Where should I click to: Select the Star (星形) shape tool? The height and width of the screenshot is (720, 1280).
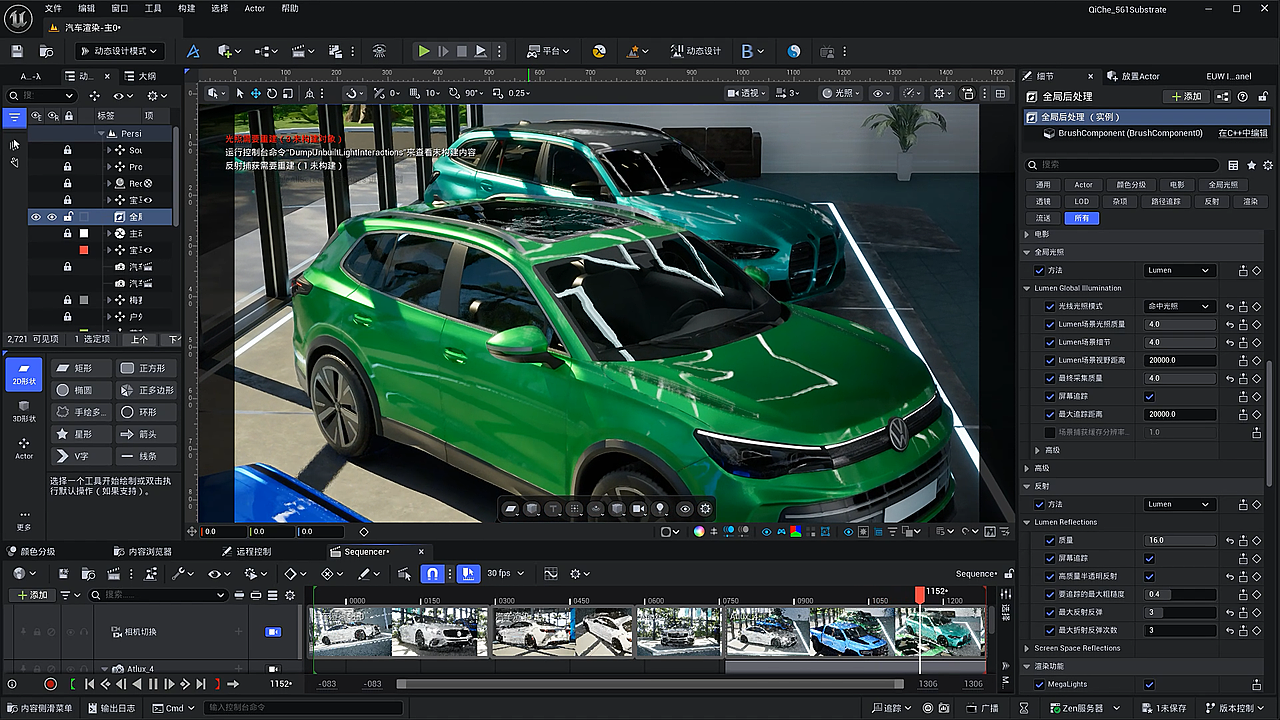coord(82,434)
